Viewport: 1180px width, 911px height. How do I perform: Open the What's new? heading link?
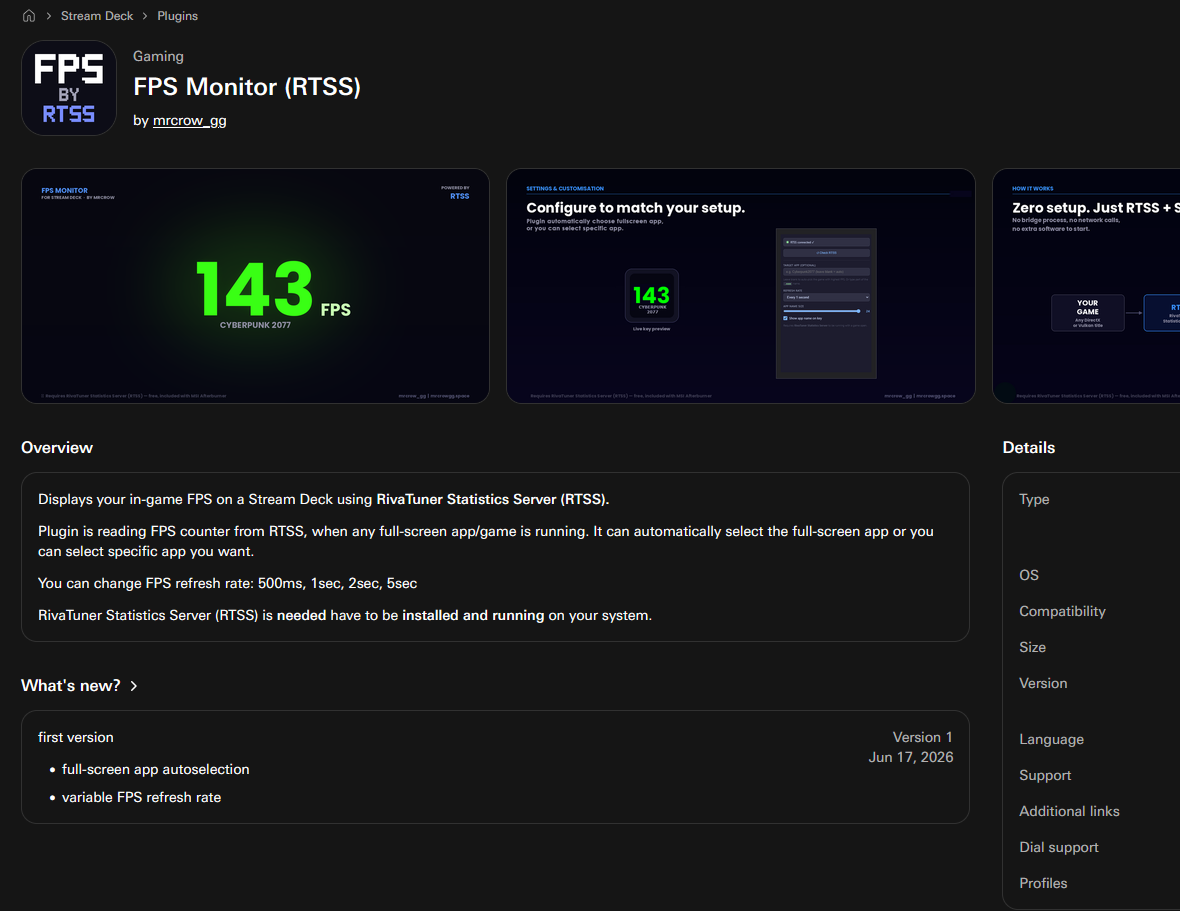click(71, 685)
